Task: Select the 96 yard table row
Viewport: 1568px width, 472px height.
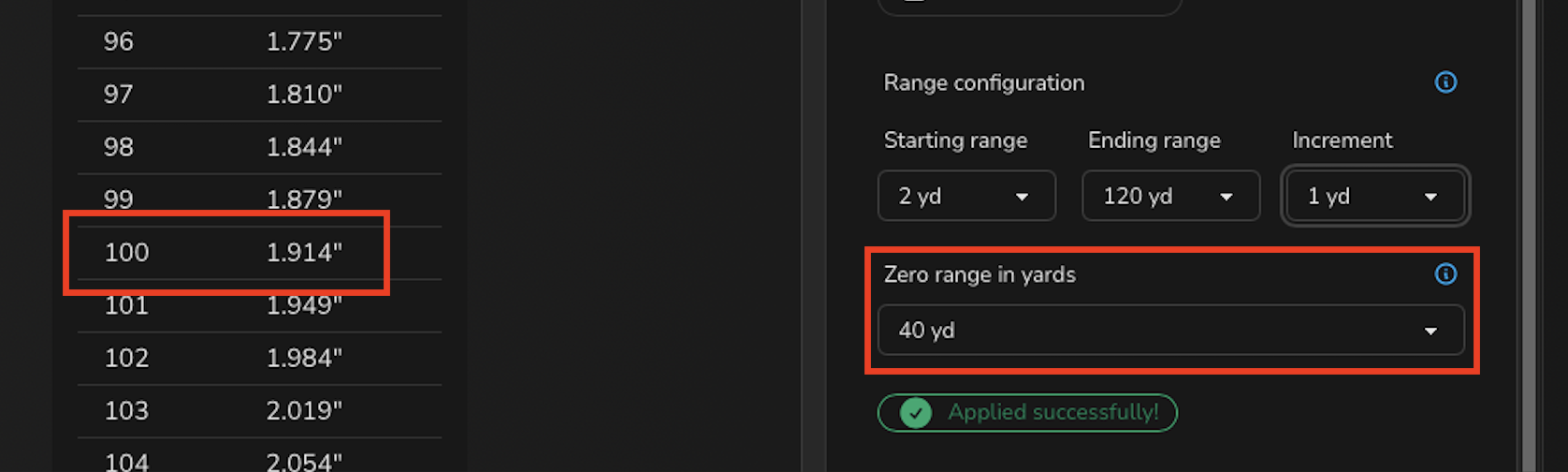Action: 258,42
